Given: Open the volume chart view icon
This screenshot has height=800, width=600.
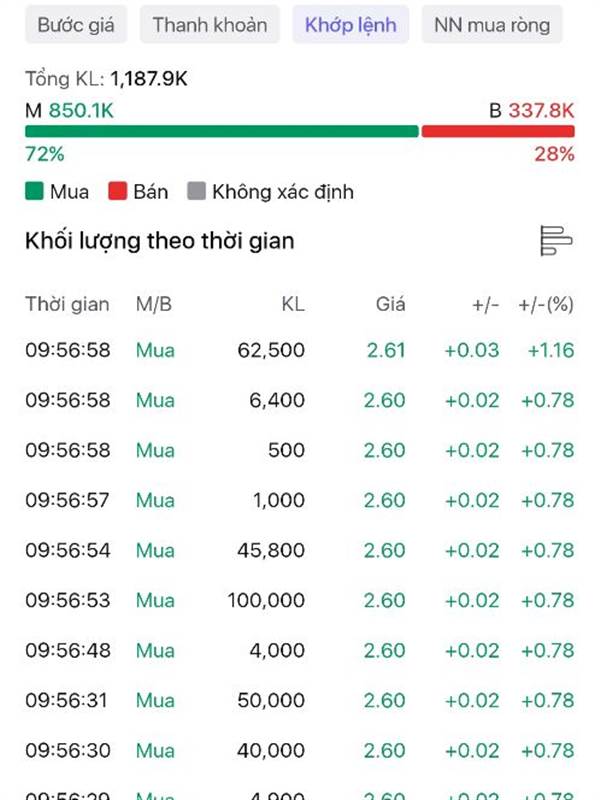Looking at the screenshot, I should (555, 240).
